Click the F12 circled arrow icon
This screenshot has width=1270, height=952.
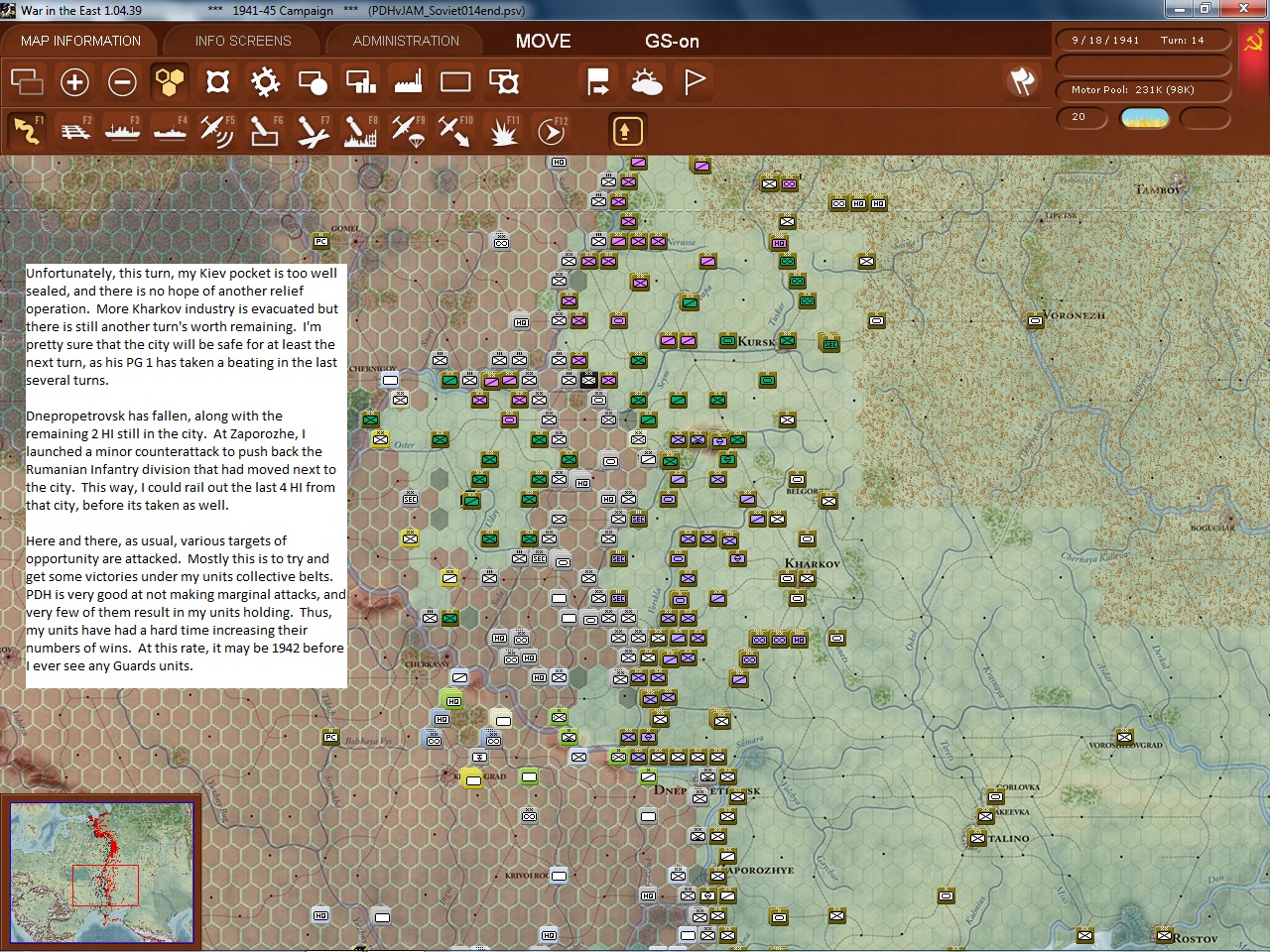point(551,130)
